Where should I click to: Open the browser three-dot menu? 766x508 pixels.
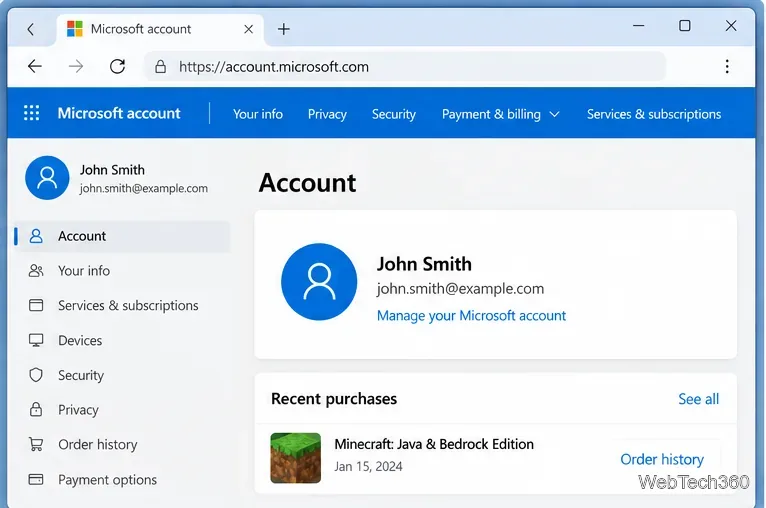tap(727, 66)
